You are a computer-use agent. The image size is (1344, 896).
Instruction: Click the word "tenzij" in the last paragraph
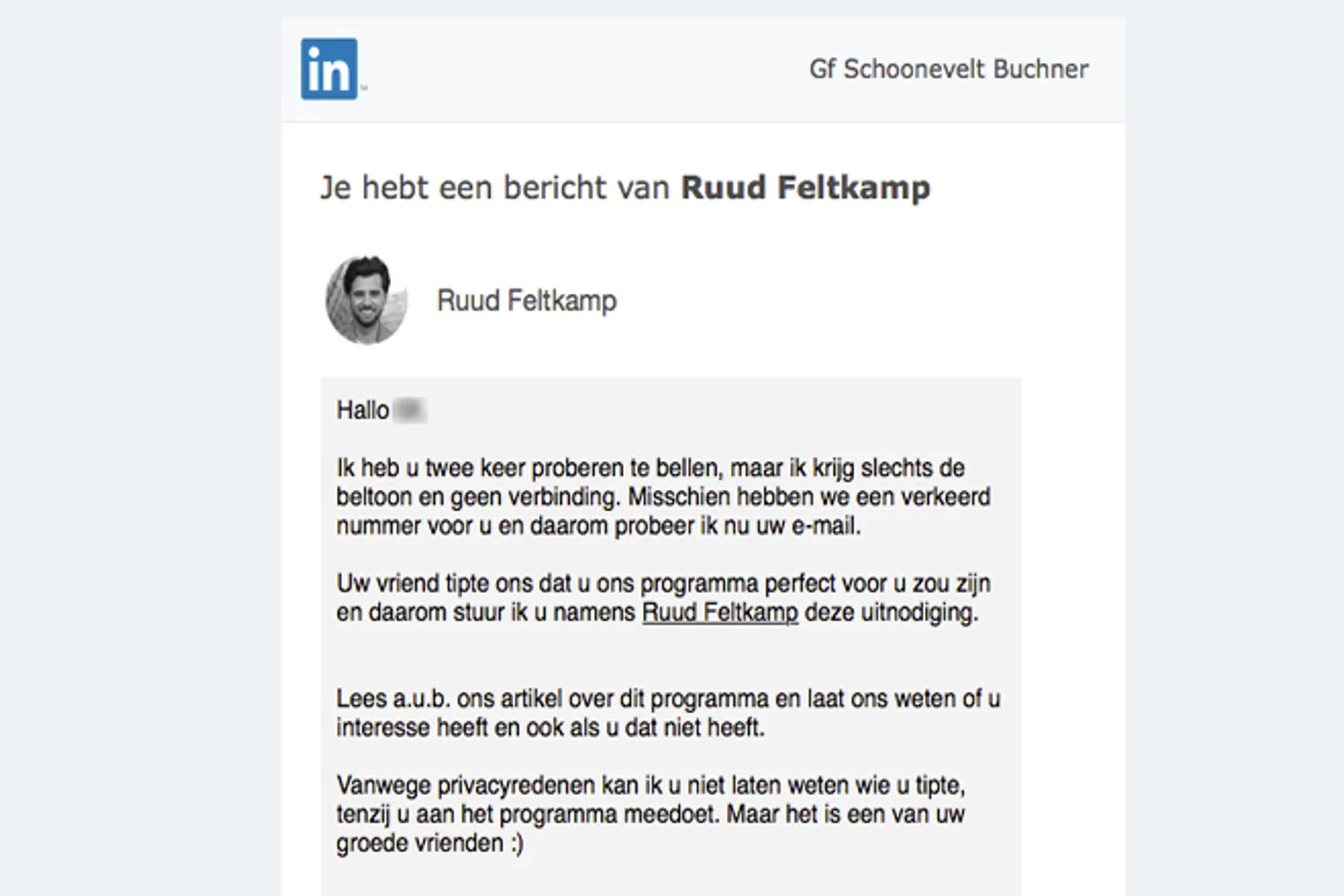click(363, 814)
